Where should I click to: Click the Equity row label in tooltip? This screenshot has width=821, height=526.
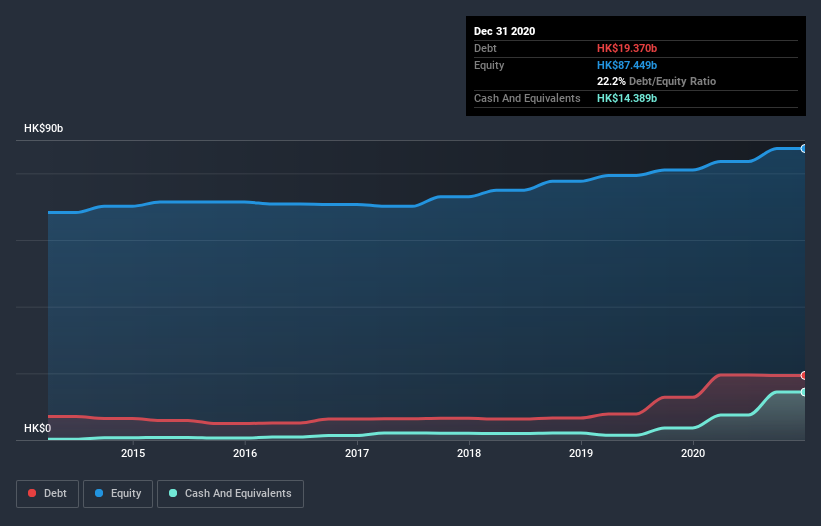click(x=489, y=65)
